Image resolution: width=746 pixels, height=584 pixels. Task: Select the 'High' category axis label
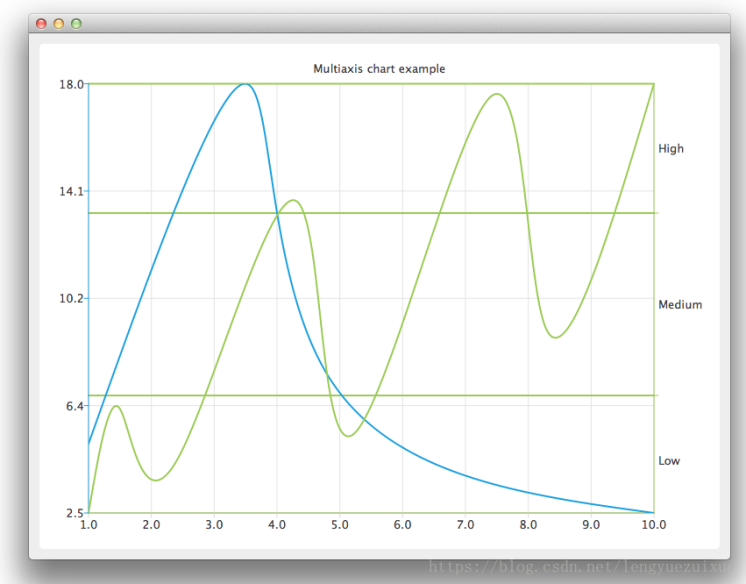[x=671, y=149]
